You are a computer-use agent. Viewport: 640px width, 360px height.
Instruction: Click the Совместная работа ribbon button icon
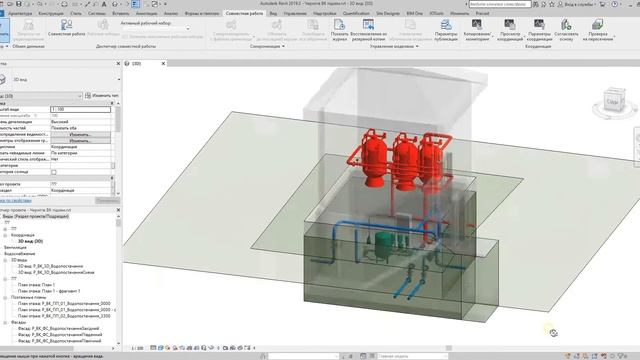coord(66,24)
